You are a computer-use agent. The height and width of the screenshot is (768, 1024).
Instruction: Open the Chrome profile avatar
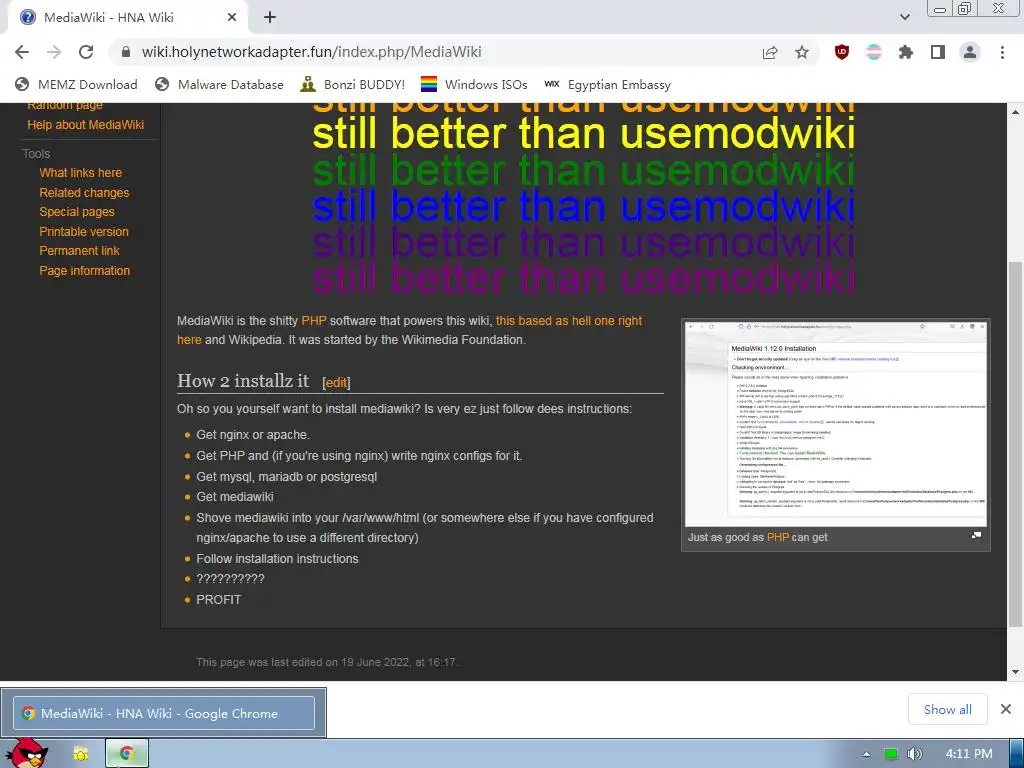tap(970, 52)
